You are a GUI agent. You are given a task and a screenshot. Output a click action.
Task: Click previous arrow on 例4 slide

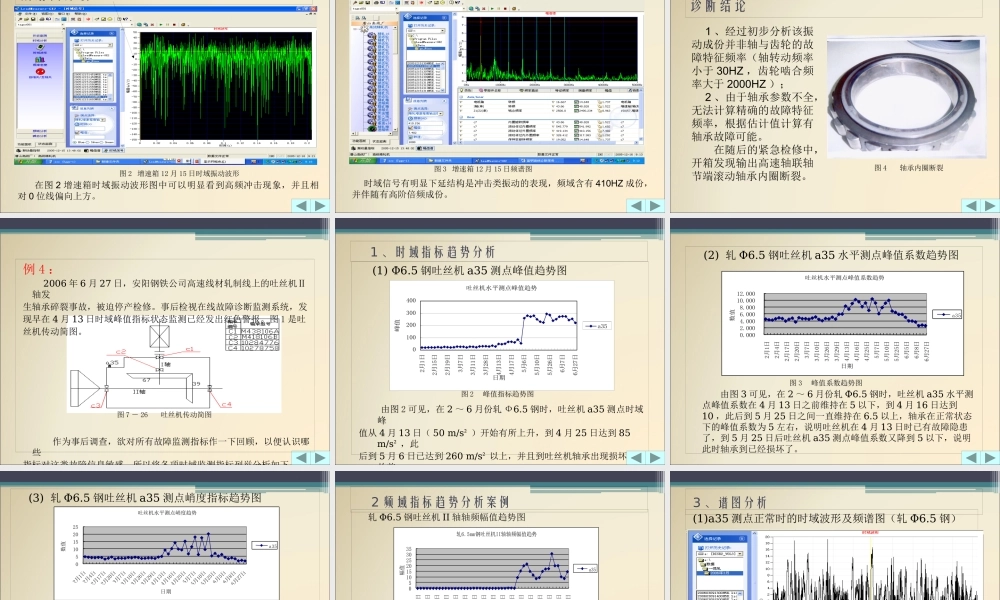pyautogui.click(x=301, y=457)
